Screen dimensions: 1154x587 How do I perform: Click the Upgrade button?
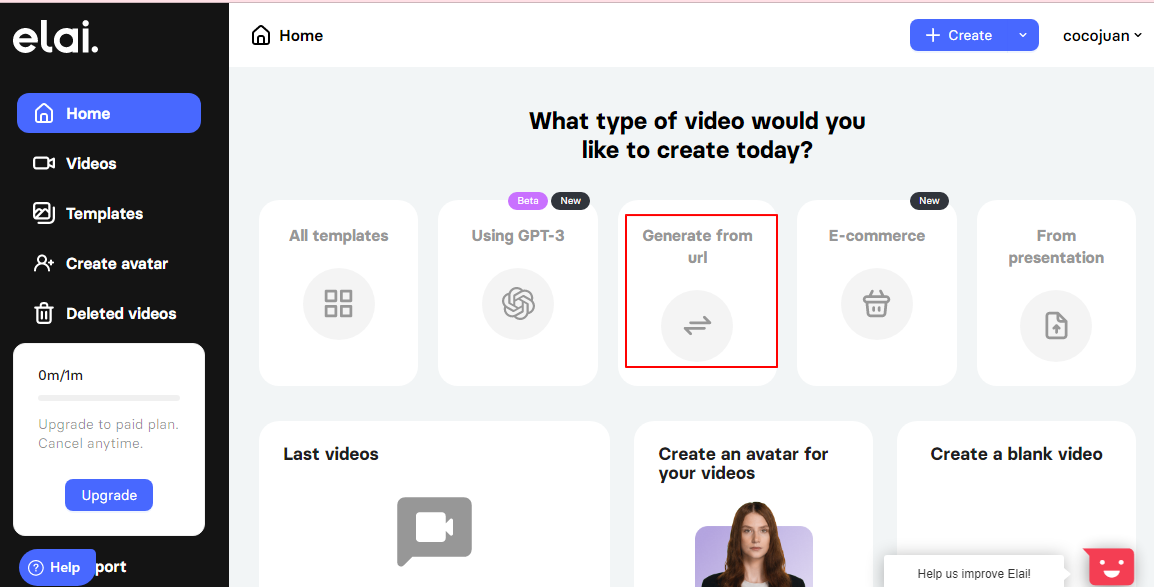point(109,495)
